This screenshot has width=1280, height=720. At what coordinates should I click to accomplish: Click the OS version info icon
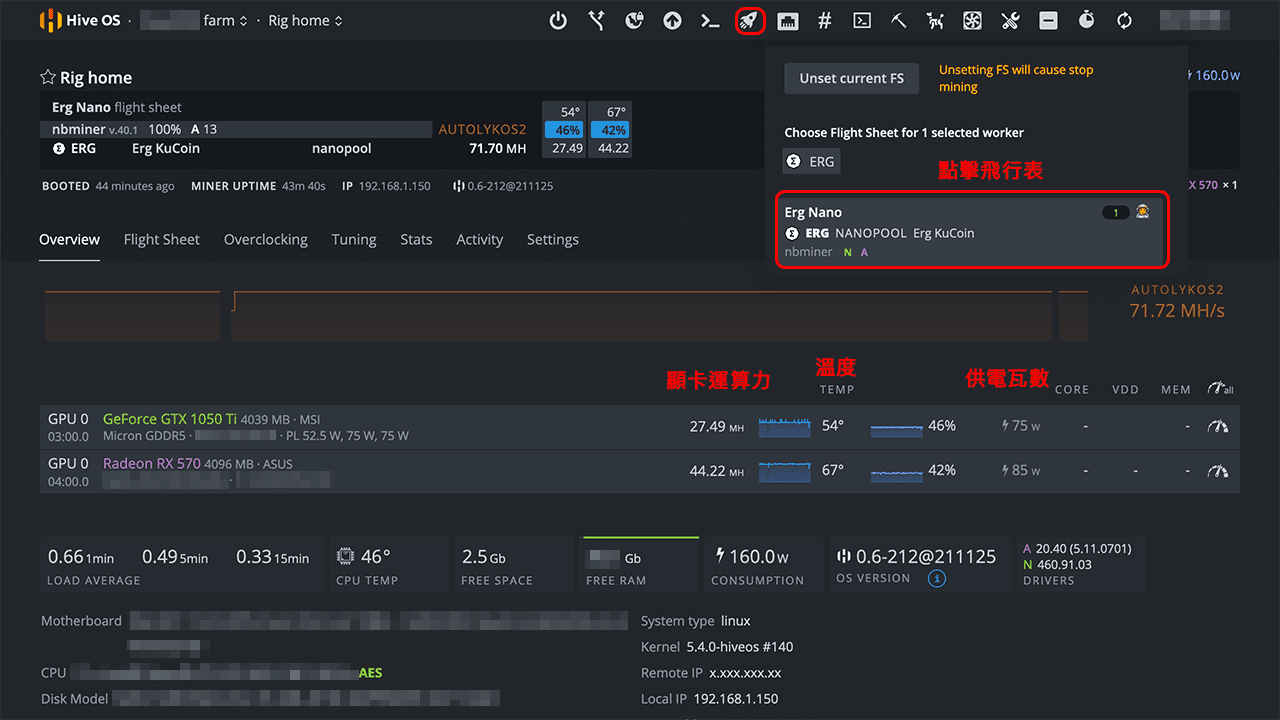(x=936, y=578)
